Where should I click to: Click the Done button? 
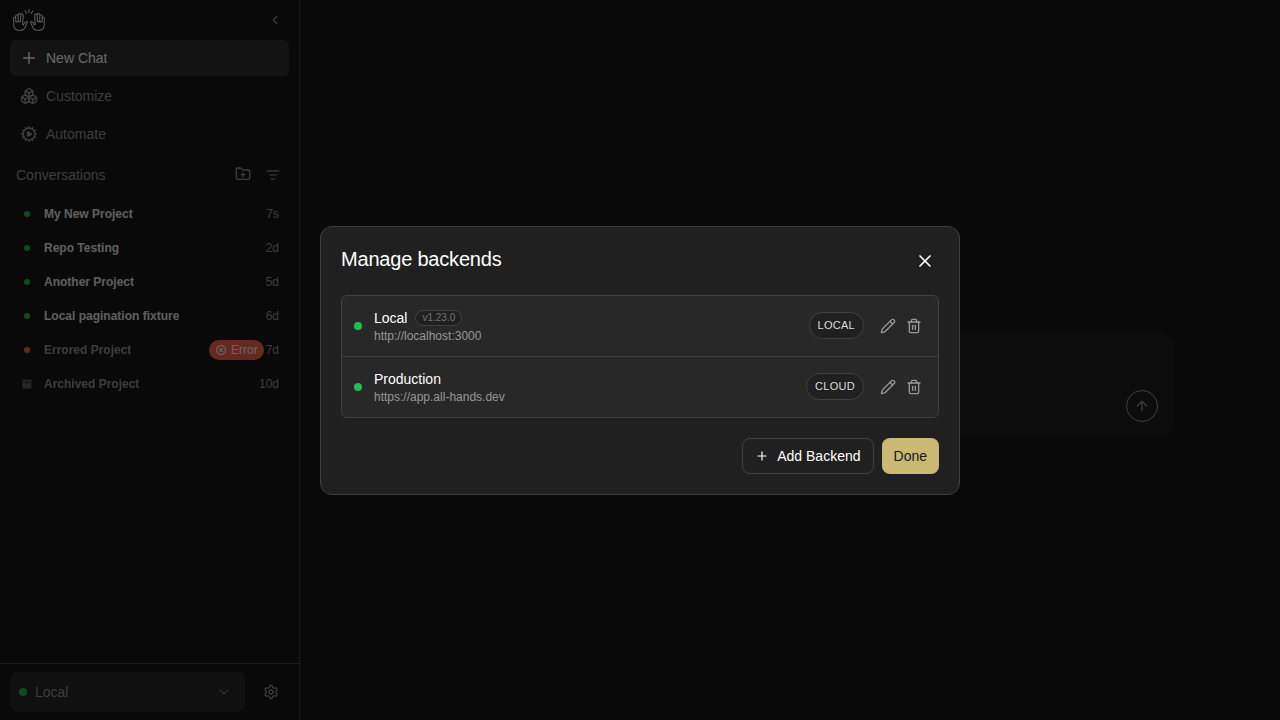(x=910, y=456)
